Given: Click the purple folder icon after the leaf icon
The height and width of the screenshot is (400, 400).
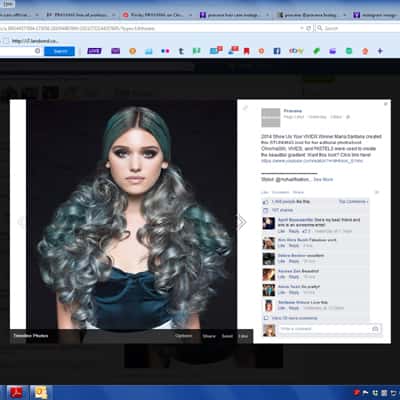Looking at the screenshot, I should point(332,51).
